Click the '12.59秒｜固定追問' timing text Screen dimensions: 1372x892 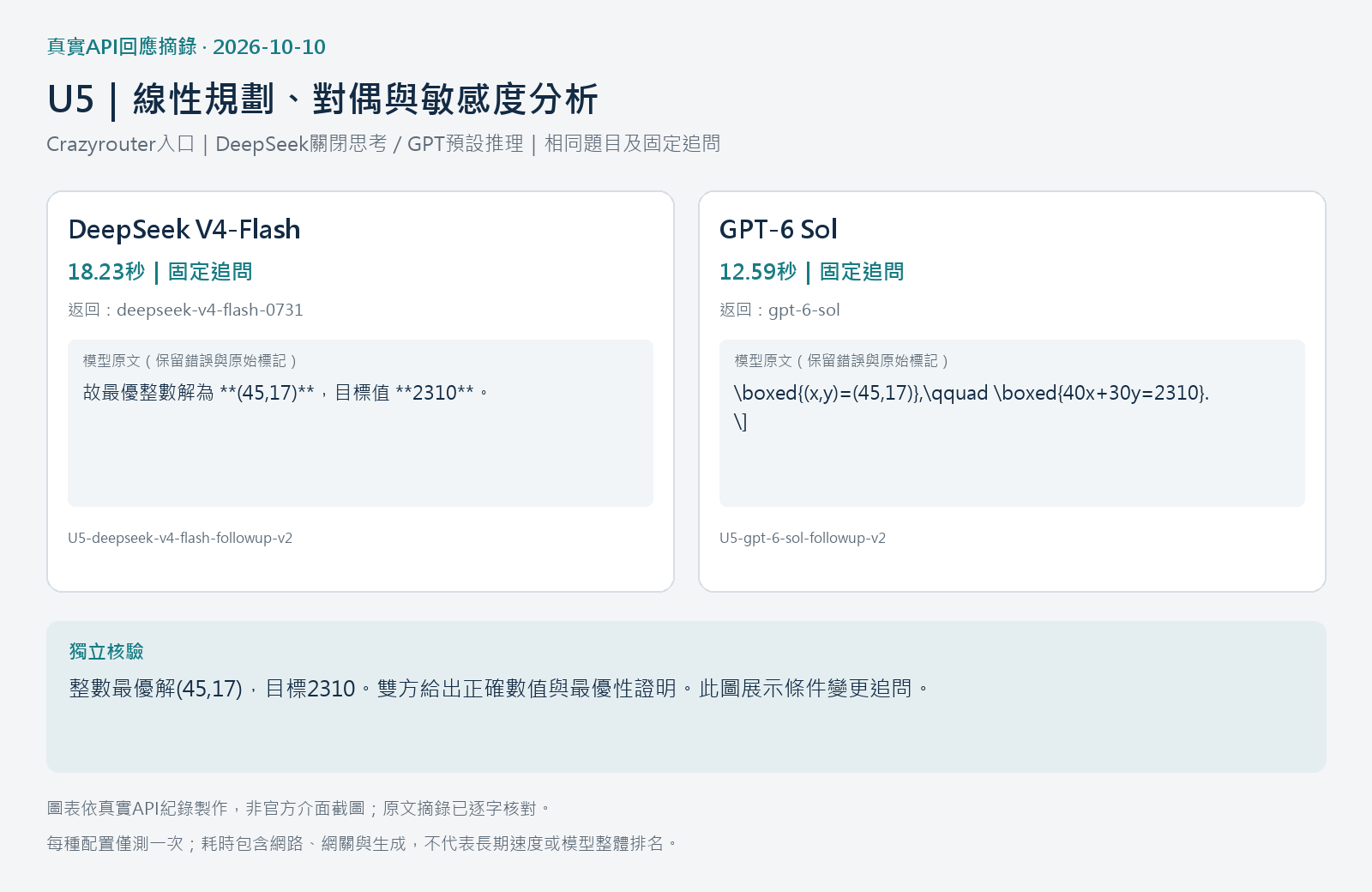[812, 272]
